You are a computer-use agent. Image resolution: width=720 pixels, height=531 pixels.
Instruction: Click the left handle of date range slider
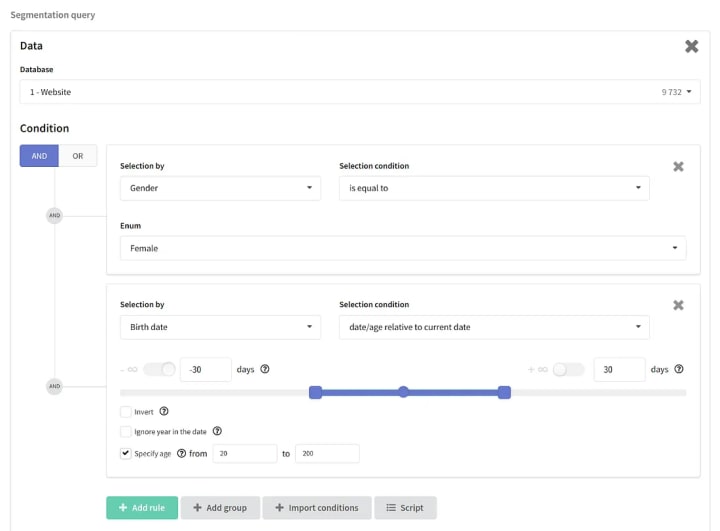tap(315, 392)
